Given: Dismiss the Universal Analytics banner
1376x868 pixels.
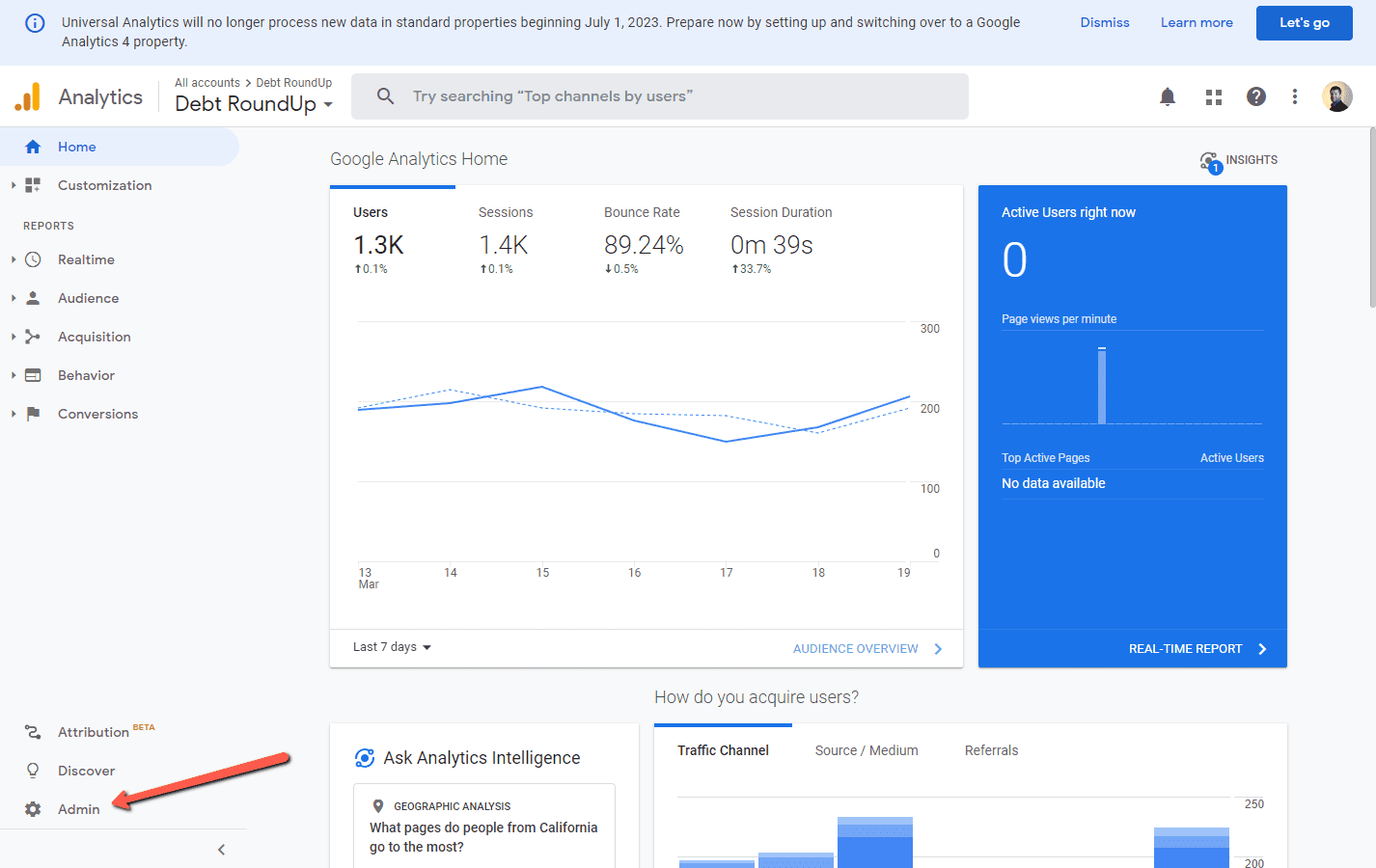Looking at the screenshot, I should [1105, 22].
